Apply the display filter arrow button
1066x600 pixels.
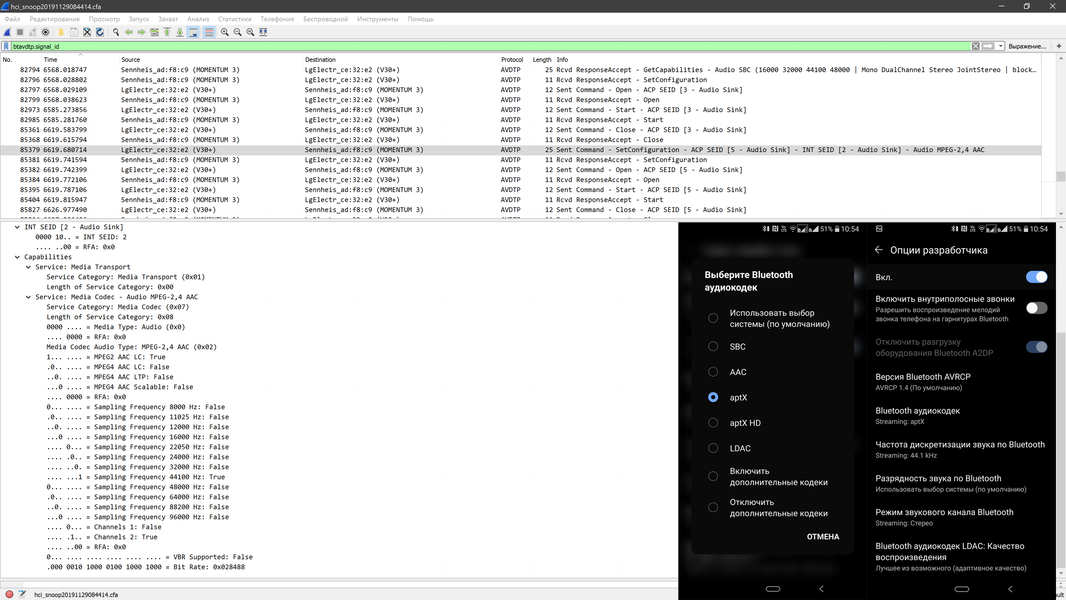pos(988,46)
